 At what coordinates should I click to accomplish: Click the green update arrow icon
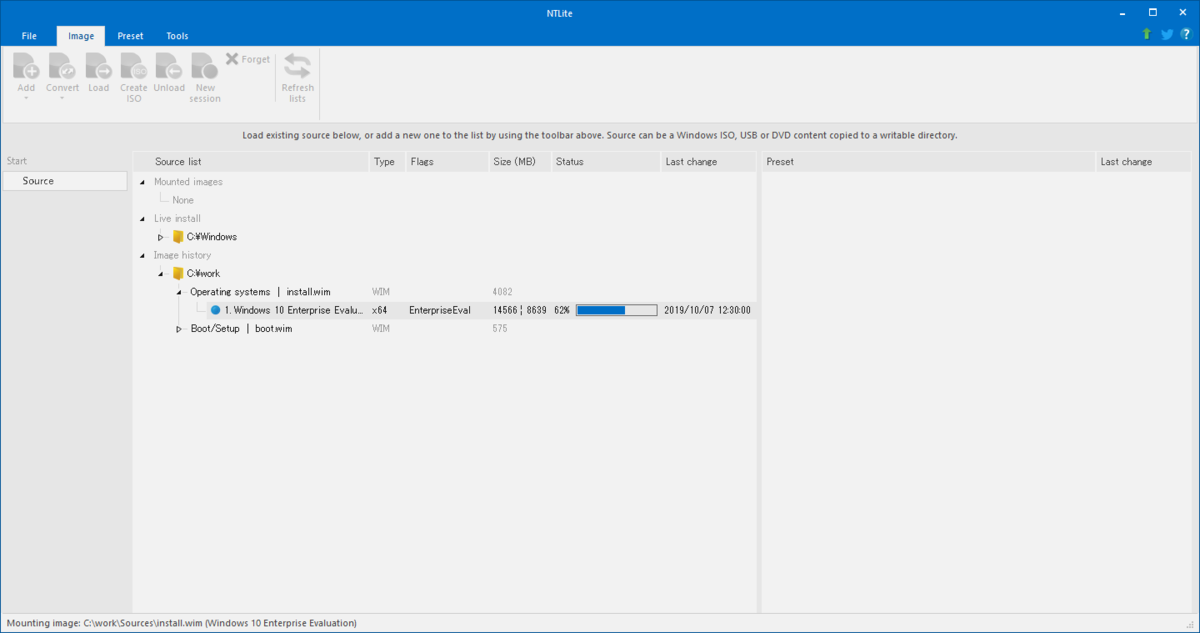click(x=1147, y=34)
